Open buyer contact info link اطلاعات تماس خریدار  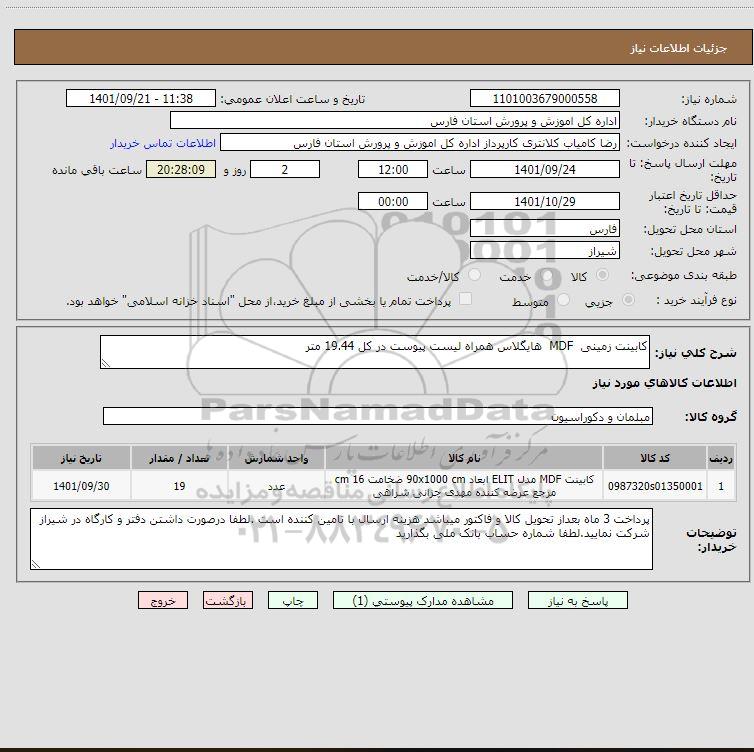click(x=163, y=143)
